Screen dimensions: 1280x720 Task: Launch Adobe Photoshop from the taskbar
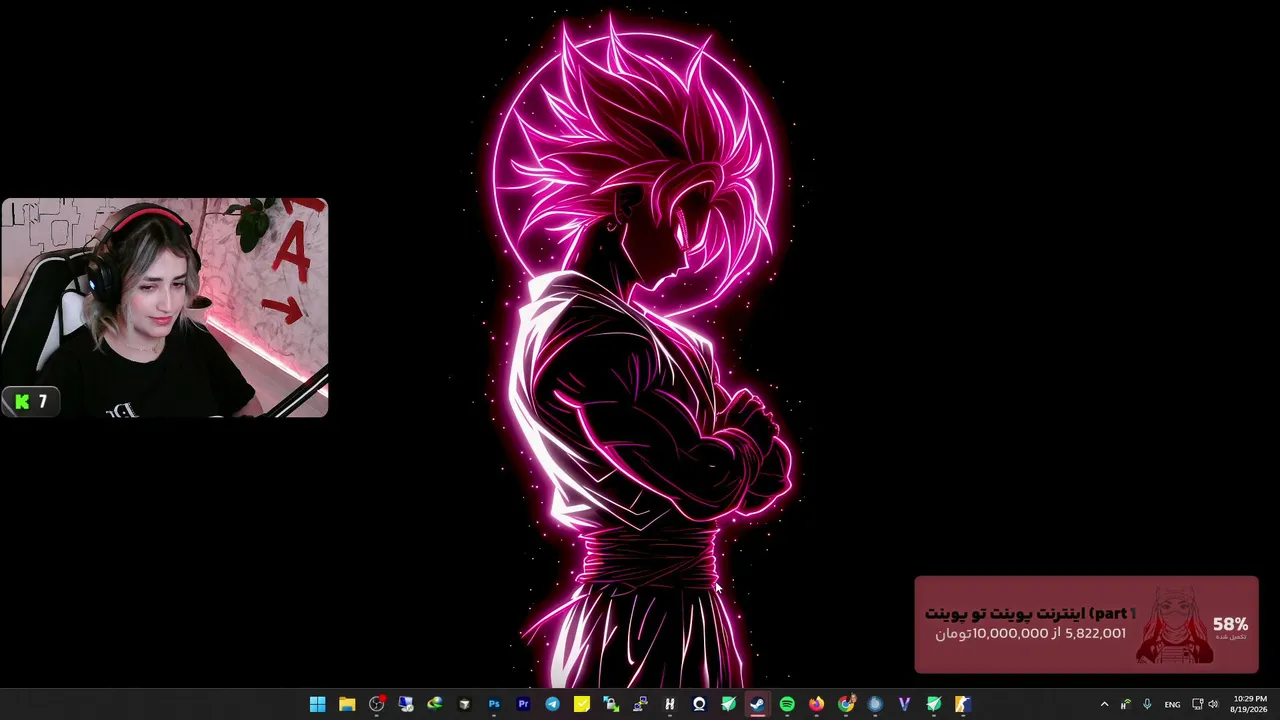click(x=494, y=704)
